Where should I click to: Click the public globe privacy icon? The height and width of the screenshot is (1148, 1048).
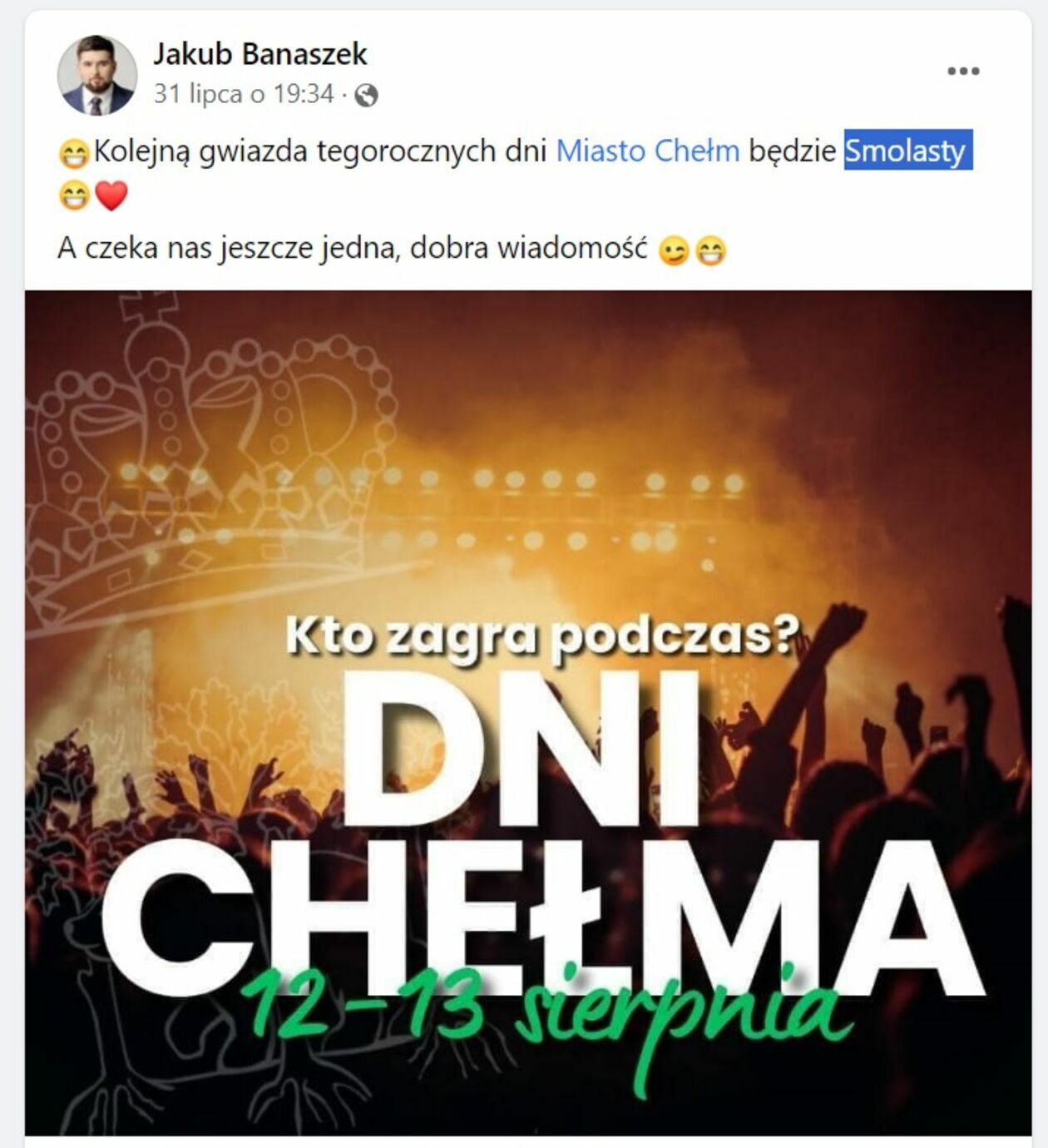[x=366, y=96]
